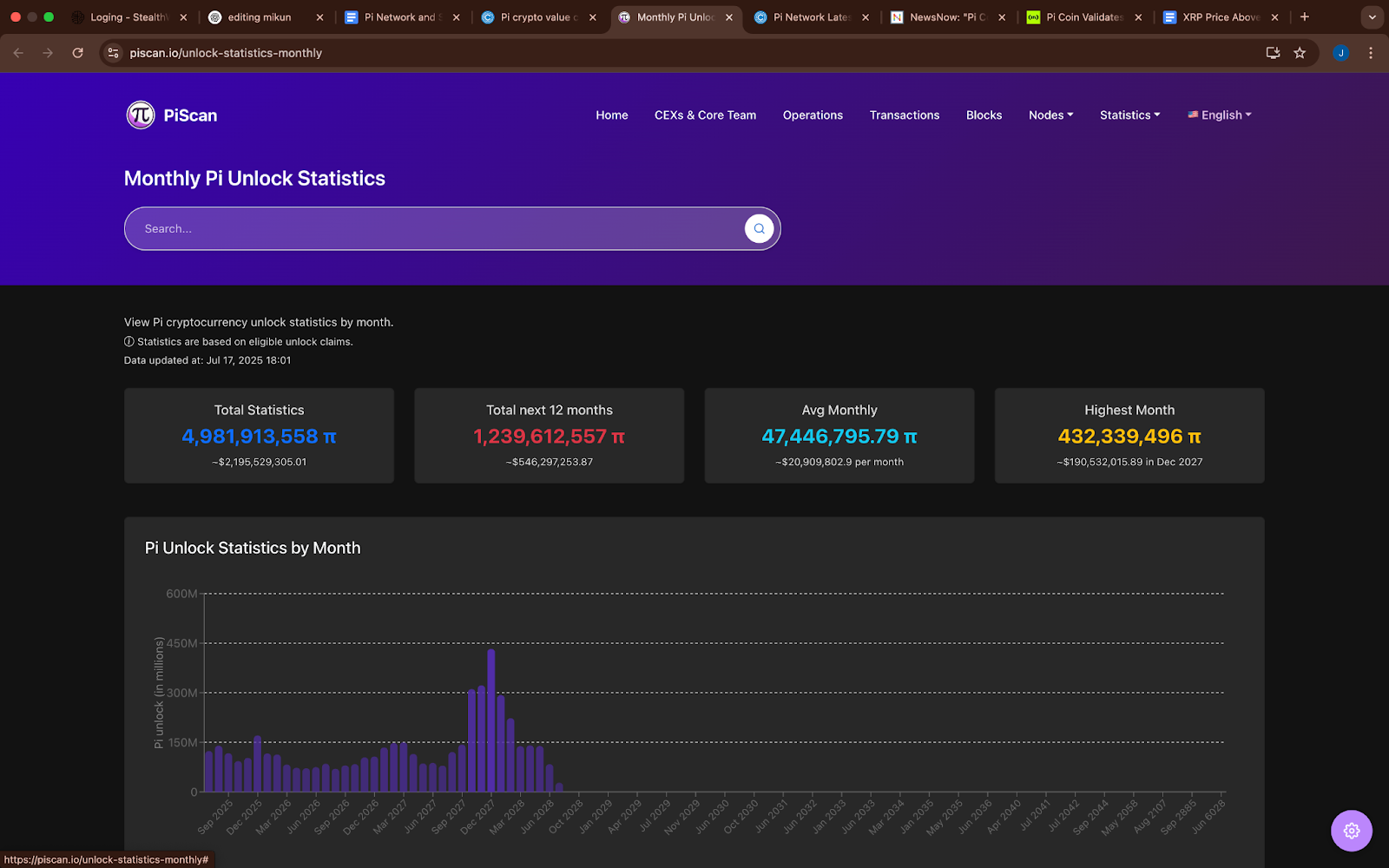The width and height of the screenshot is (1389, 868).
Task: Open the CEXs & Core Team link
Action: pyautogui.click(x=705, y=115)
